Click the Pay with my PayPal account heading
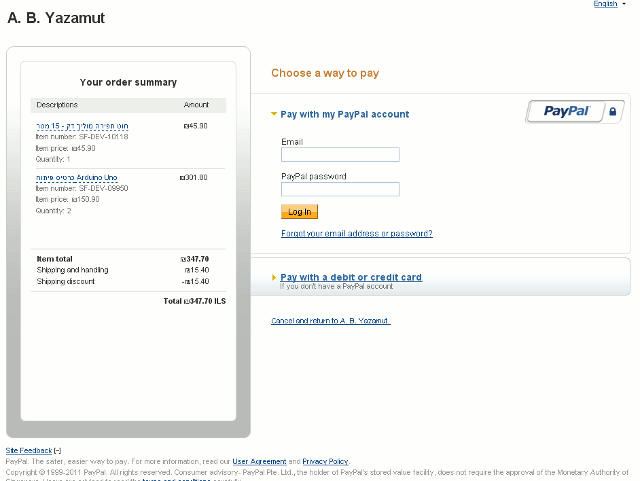Viewport: 640px width, 481px height. pyautogui.click(x=344, y=114)
